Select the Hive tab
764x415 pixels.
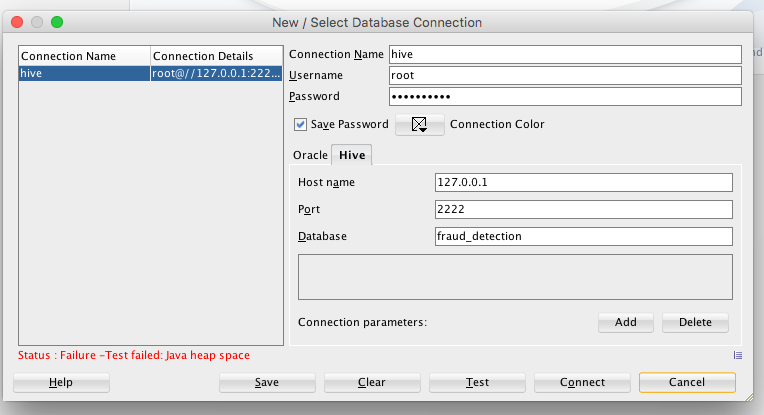coord(352,155)
